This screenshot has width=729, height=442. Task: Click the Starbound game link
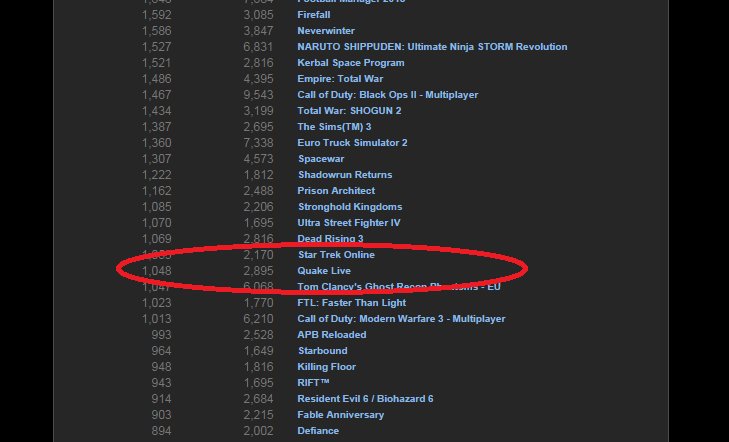pyautogui.click(x=322, y=351)
